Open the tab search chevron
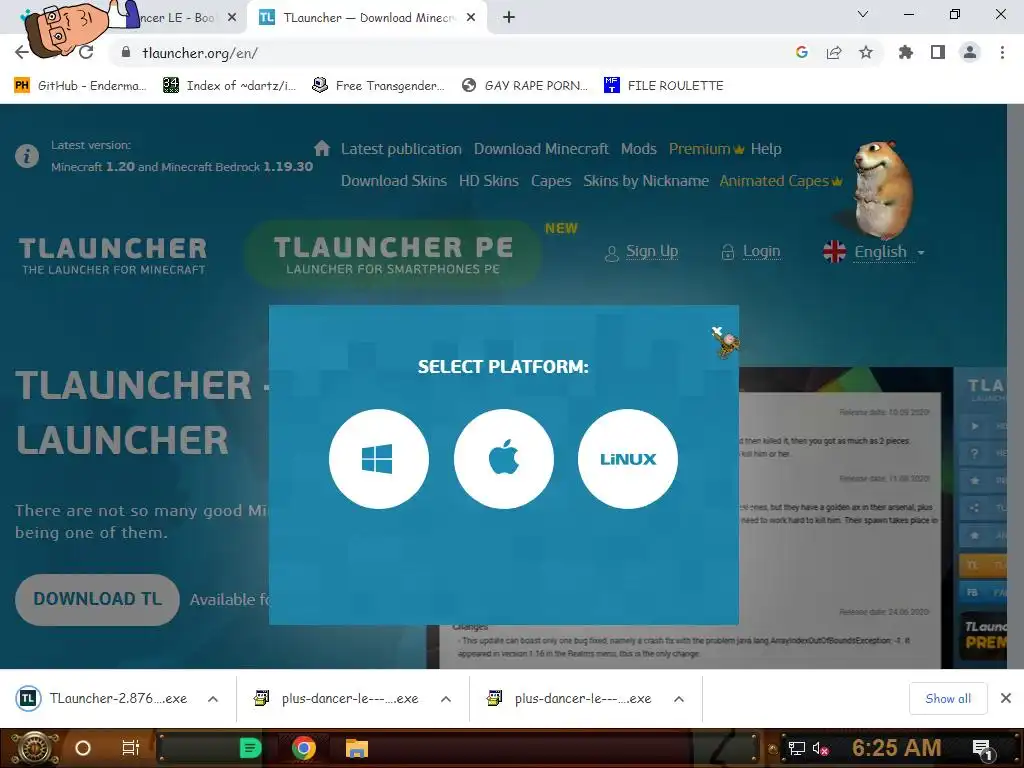The height and width of the screenshot is (768, 1024). pyautogui.click(x=863, y=14)
